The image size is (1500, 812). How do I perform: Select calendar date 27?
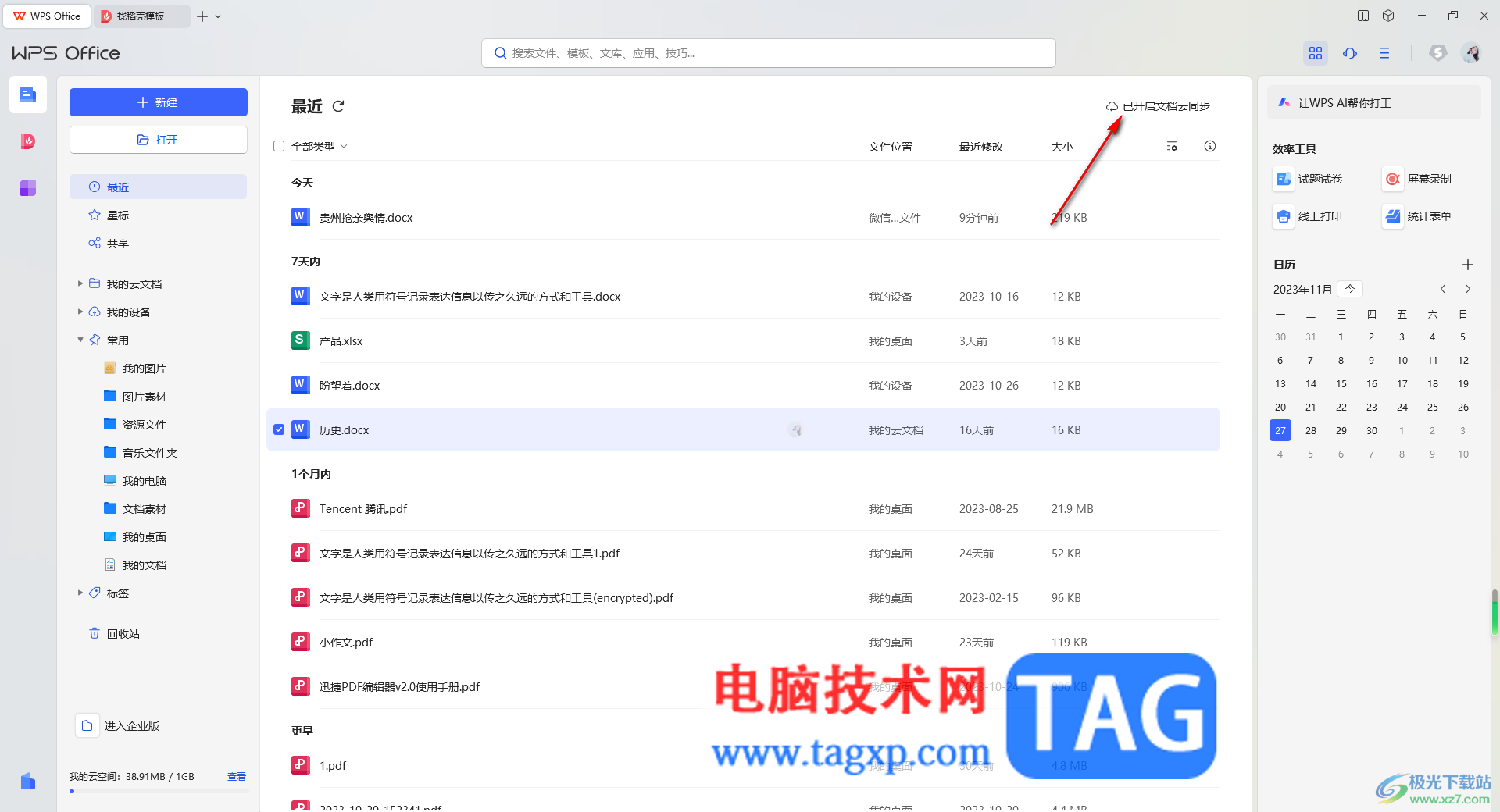[x=1280, y=430]
